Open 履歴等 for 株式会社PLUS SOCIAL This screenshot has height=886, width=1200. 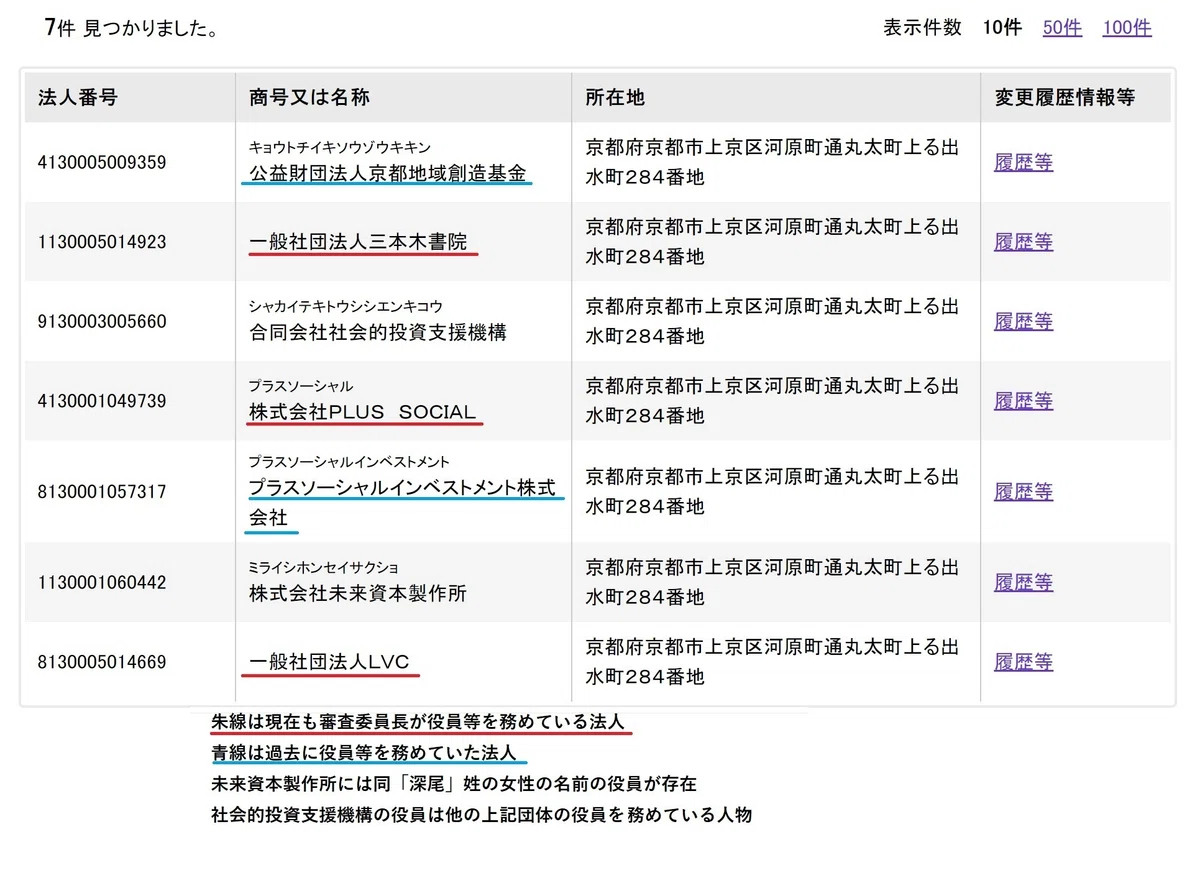coord(1023,401)
